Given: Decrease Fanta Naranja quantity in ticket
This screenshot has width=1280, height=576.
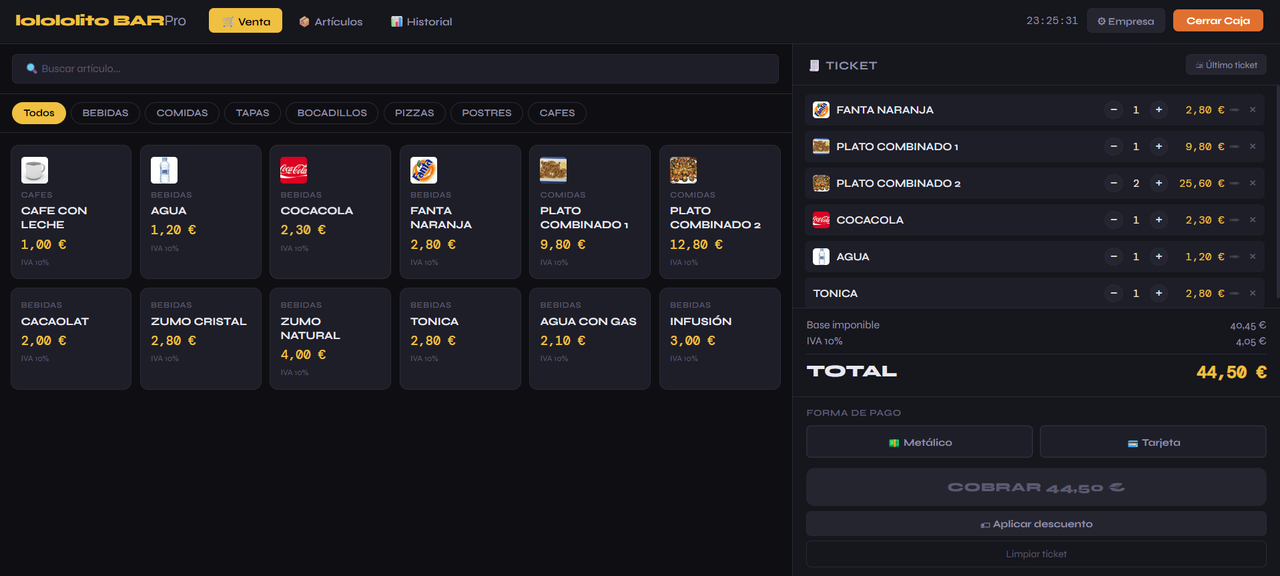Looking at the screenshot, I should click(1113, 110).
